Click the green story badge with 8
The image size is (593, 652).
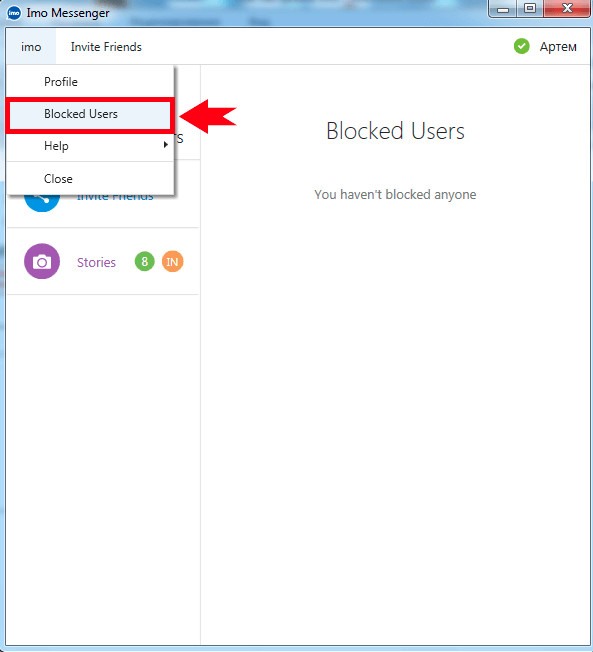click(145, 262)
